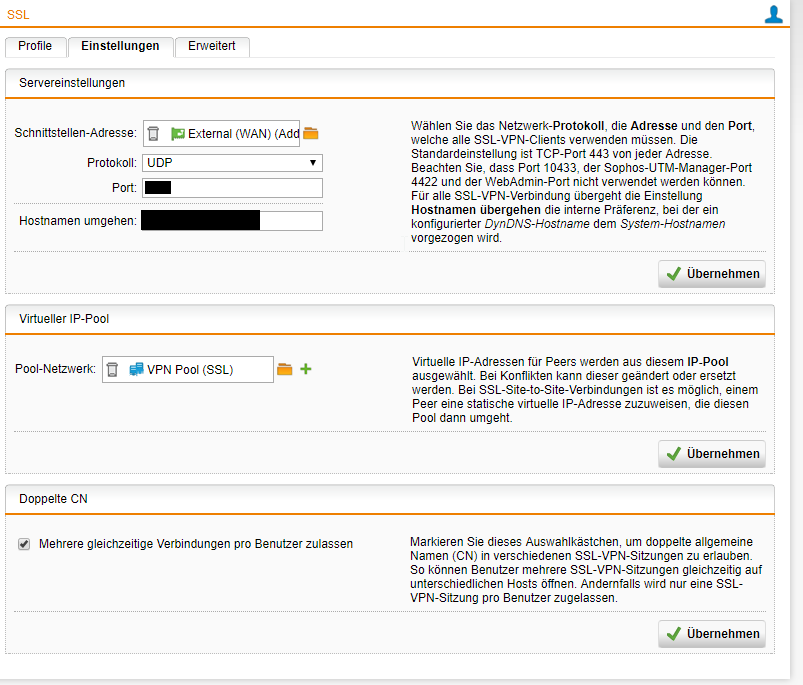Toggle multiple simultaneous connections per user checkbox

[x=24, y=544]
